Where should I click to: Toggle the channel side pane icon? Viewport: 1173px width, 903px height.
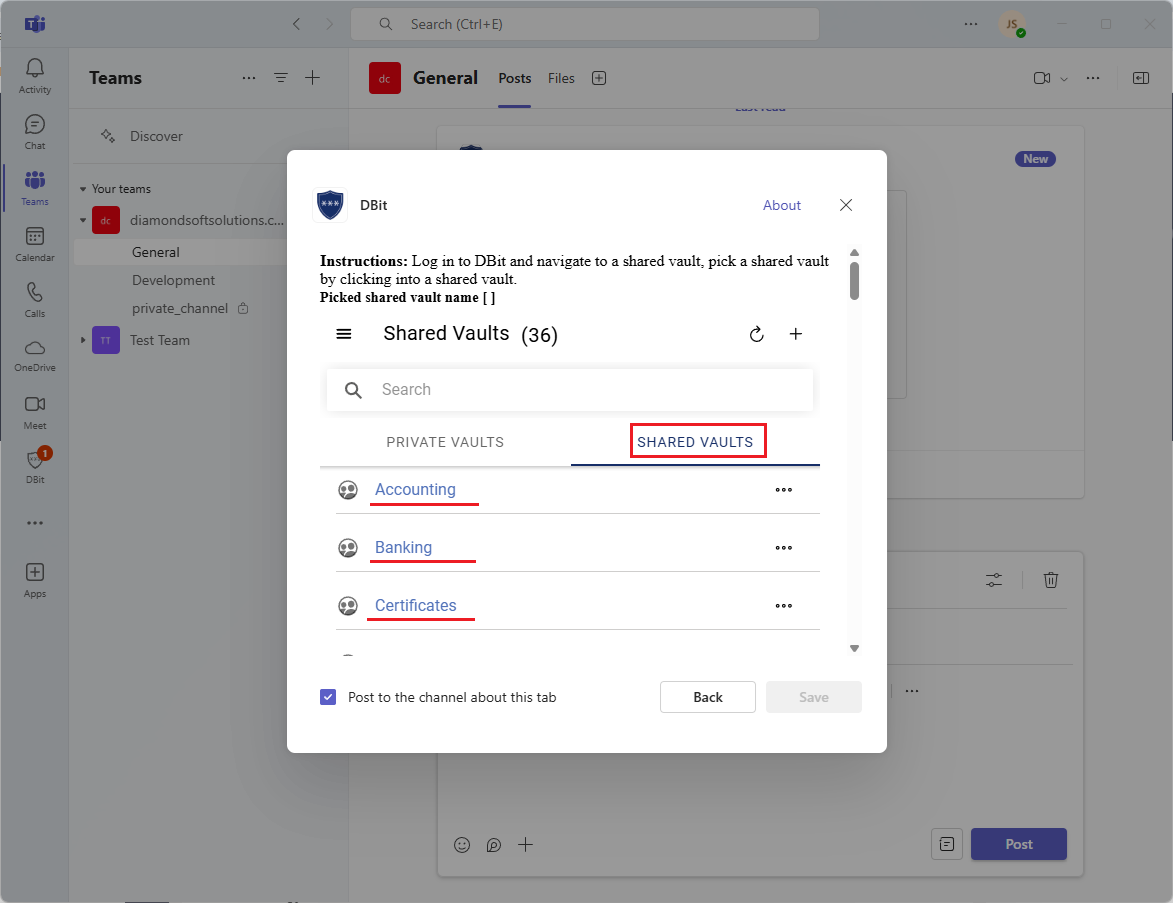pos(1141,79)
